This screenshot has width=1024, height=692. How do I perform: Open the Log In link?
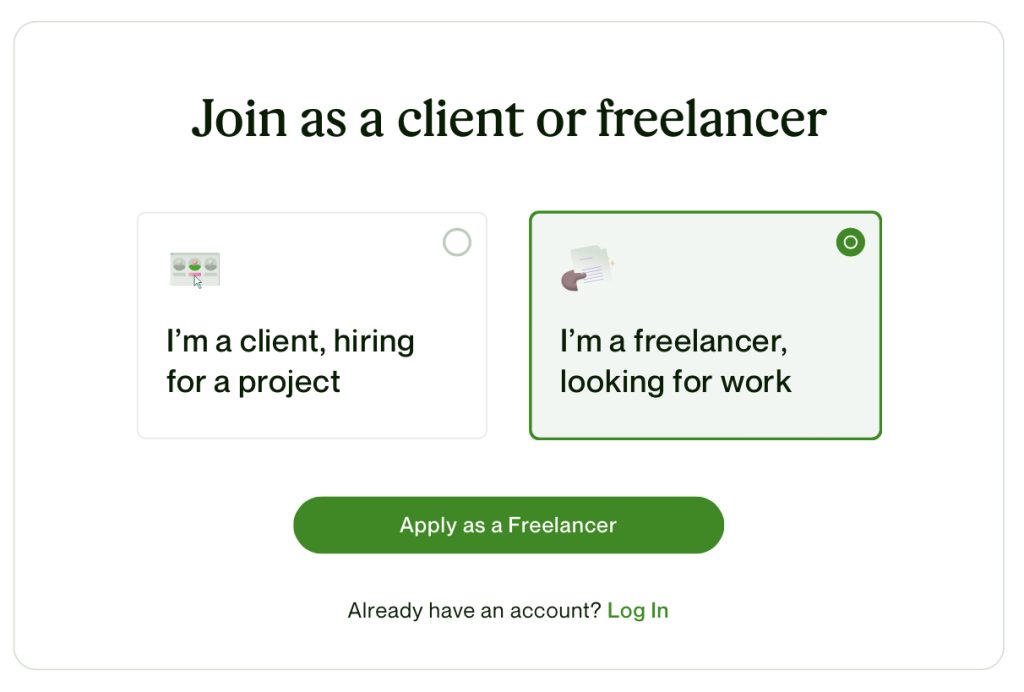(x=638, y=611)
